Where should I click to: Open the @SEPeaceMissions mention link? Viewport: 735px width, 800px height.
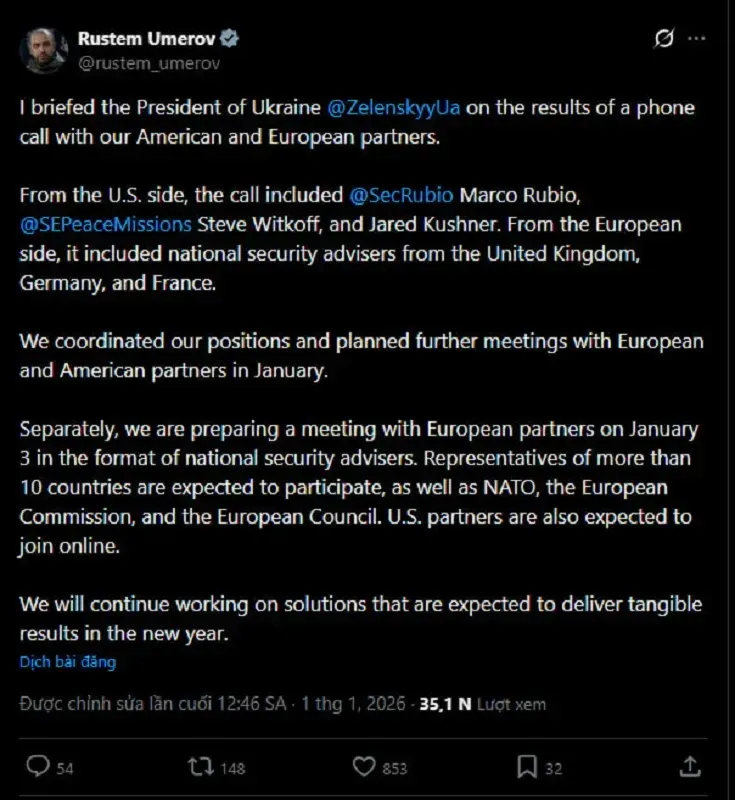pos(87,224)
